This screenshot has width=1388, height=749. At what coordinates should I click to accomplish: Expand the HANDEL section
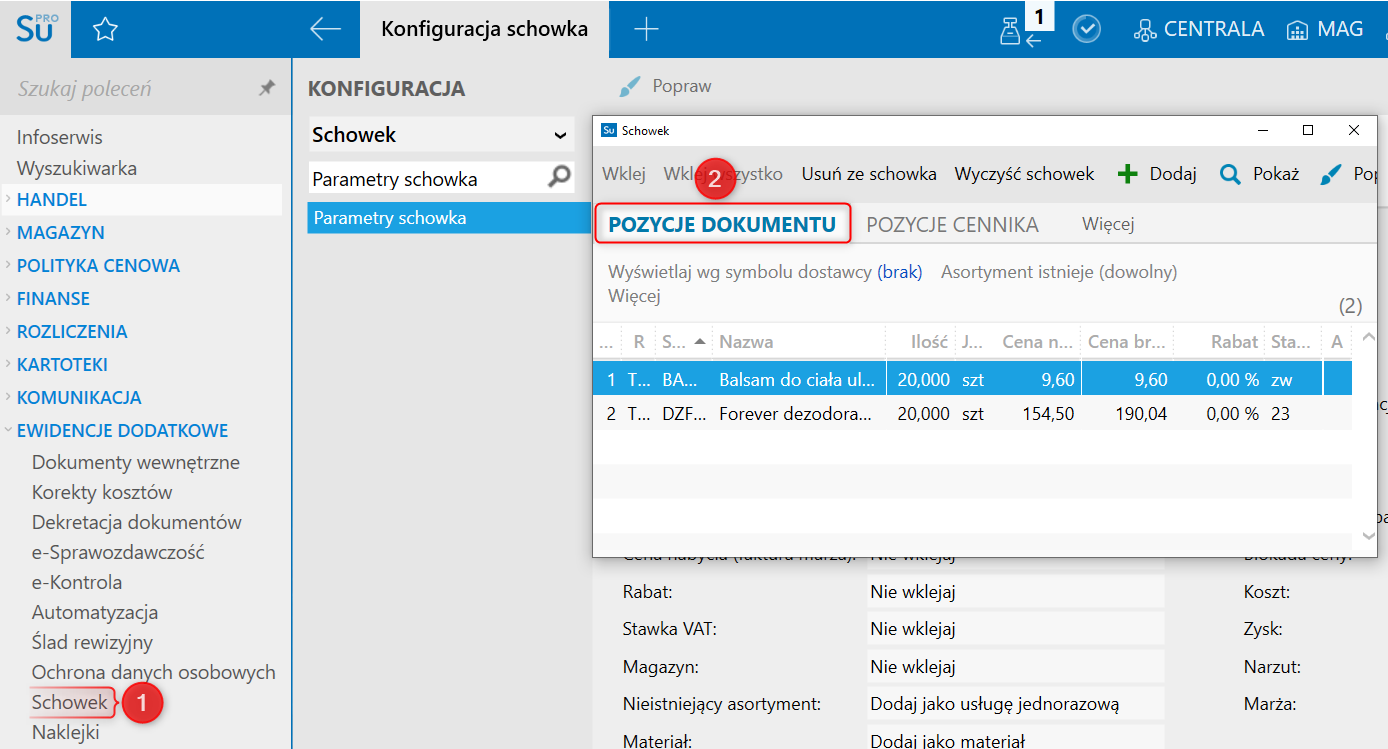click(8, 199)
